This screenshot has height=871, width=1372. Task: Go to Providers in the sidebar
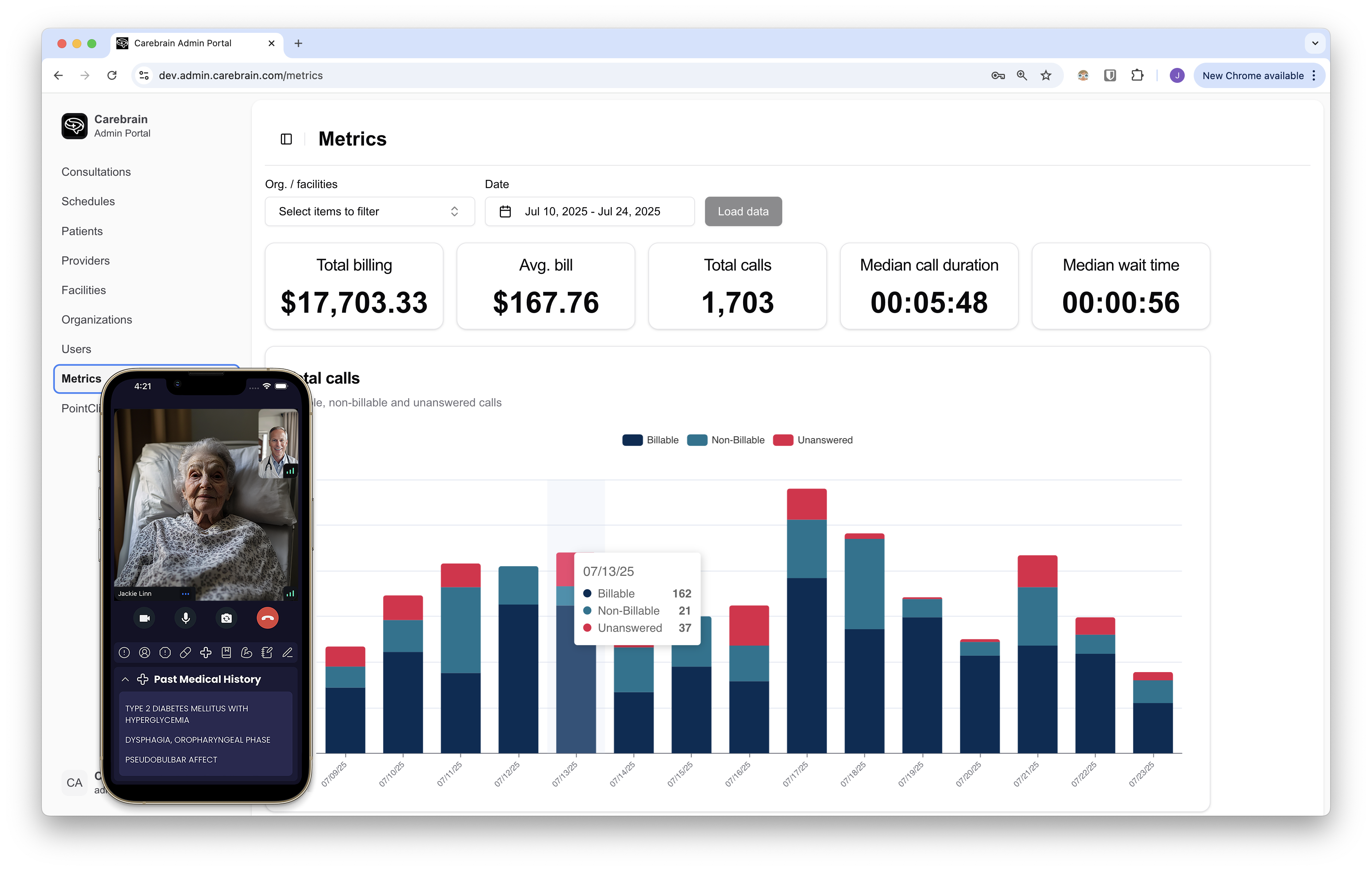click(x=85, y=260)
